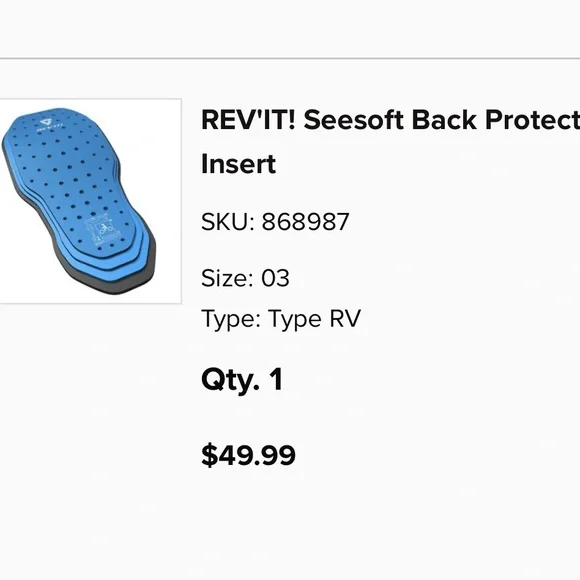Click the certification label on the protector image
The image size is (580, 580).
[102, 232]
